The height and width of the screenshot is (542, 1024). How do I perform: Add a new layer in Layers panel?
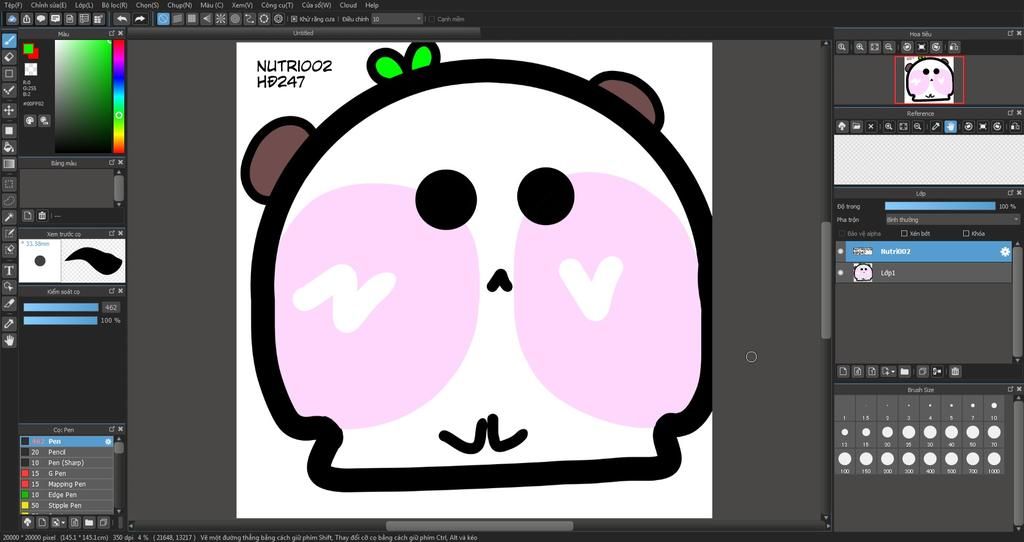click(x=843, y=372)
